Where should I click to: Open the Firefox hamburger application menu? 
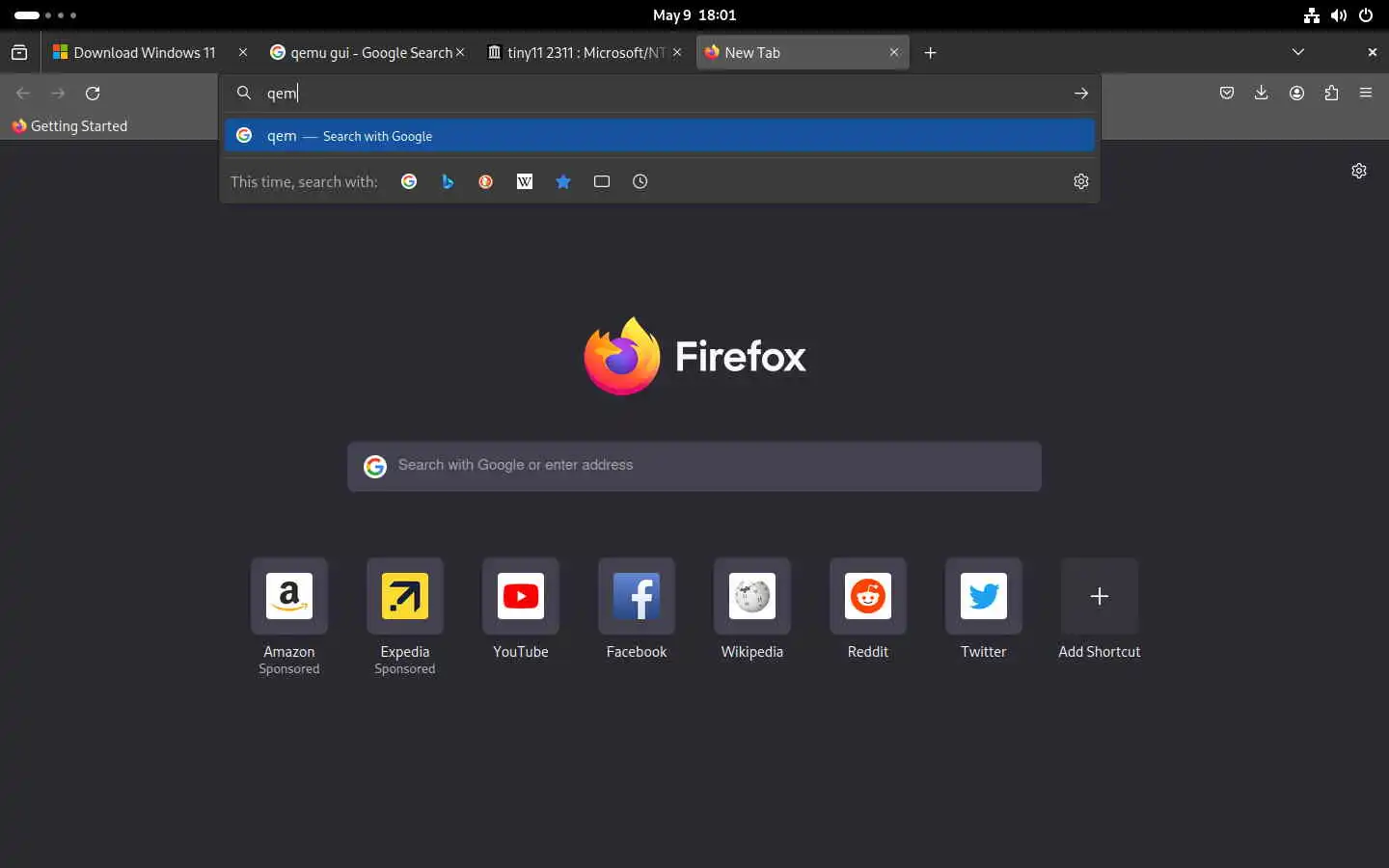[x=1366, y=94]
